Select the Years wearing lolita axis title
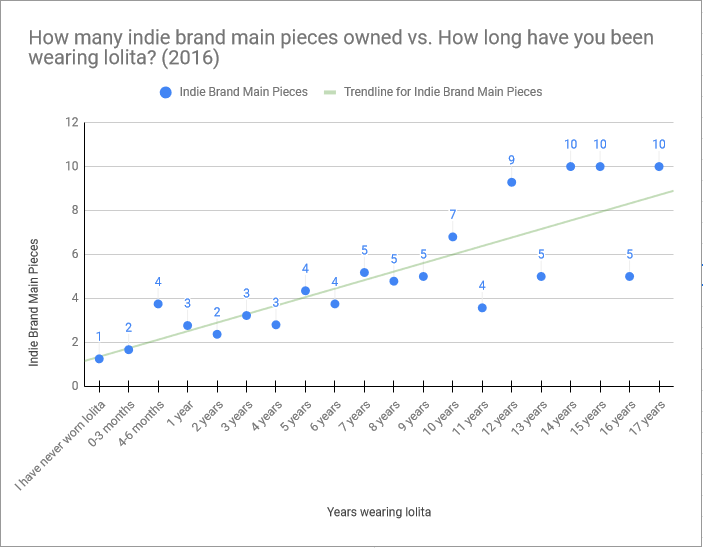 (x=379, y=513)
